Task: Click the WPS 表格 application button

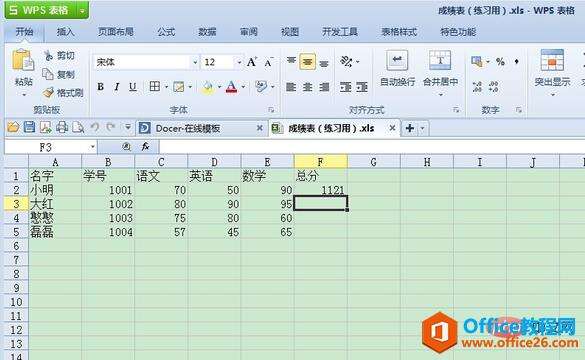Action: 40,10
